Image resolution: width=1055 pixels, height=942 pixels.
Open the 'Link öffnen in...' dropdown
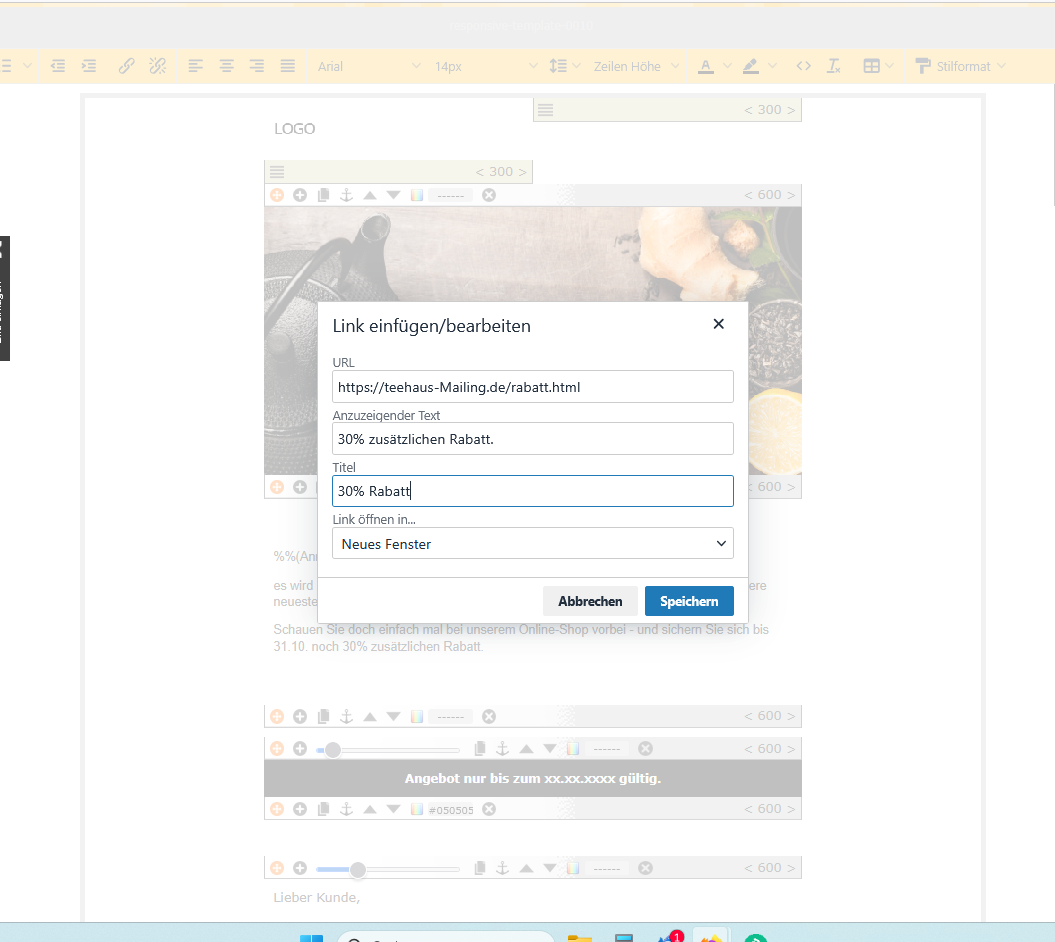[532, 543]
